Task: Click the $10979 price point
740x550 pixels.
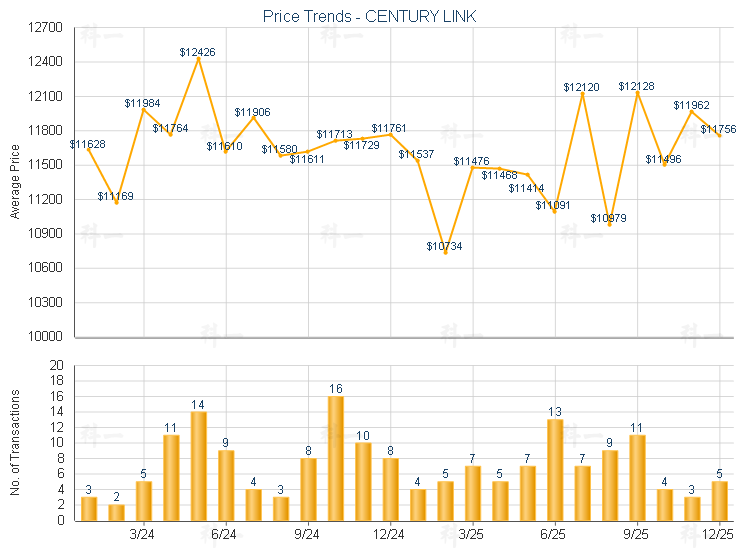Action: [609, 225]
